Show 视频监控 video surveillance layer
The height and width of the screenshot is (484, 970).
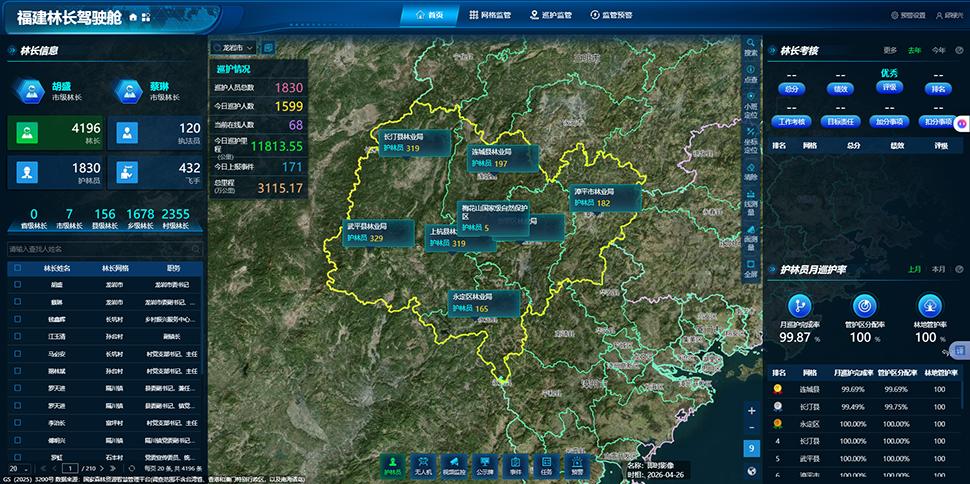454,465
